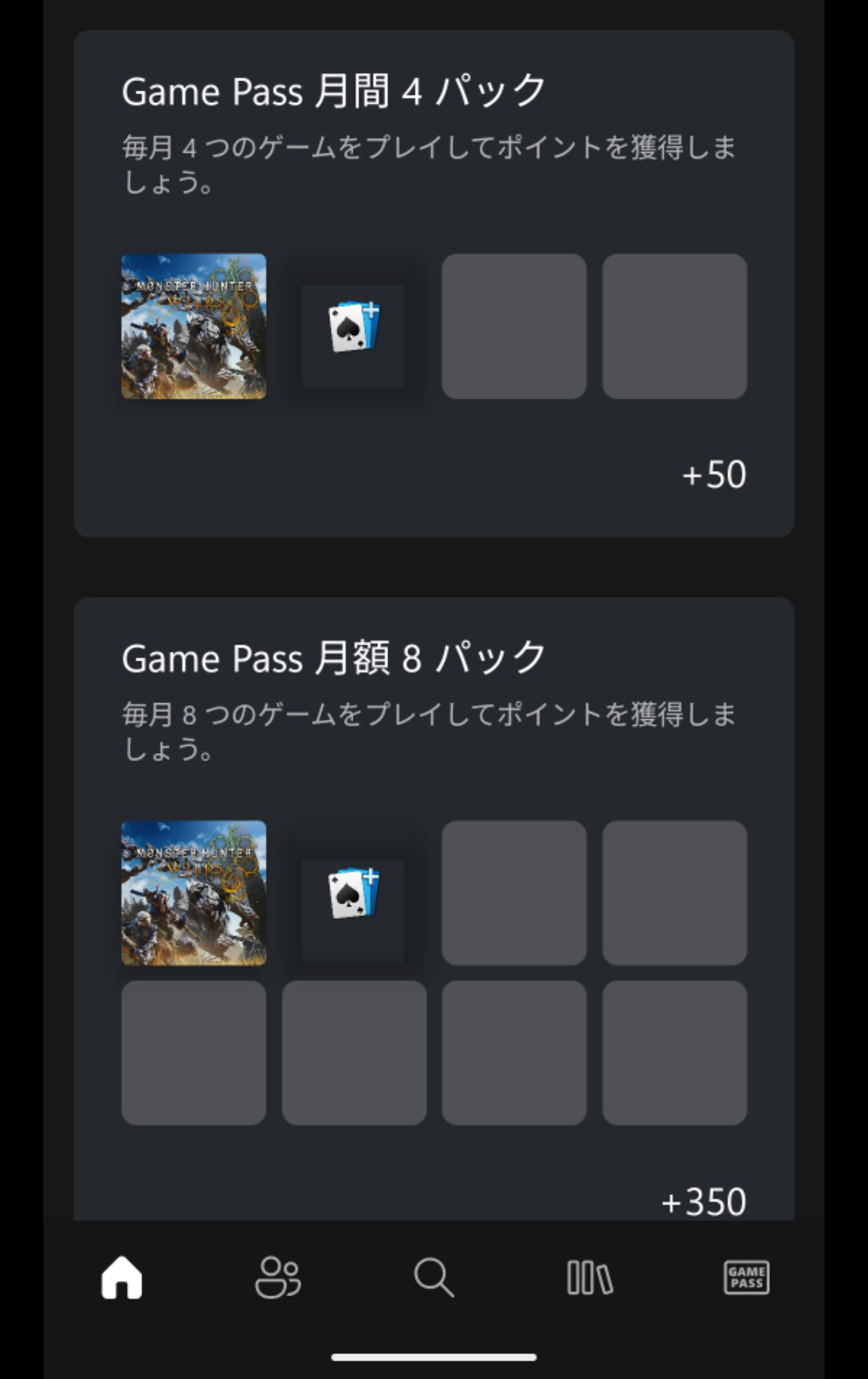Select last empty slot in 8 パック bottom row

pyautogui.click(x=675, y=1053)
